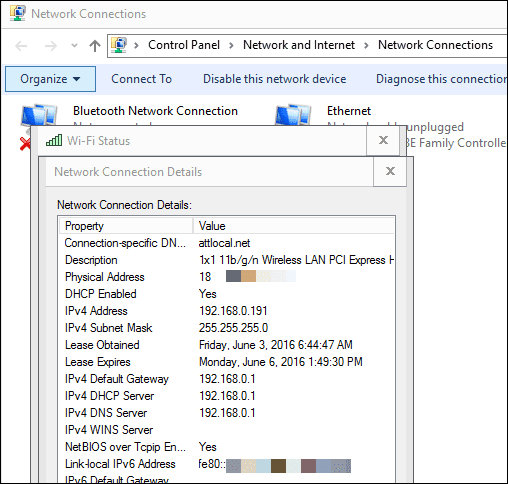Click the Property column header

[x=126, y=226]
